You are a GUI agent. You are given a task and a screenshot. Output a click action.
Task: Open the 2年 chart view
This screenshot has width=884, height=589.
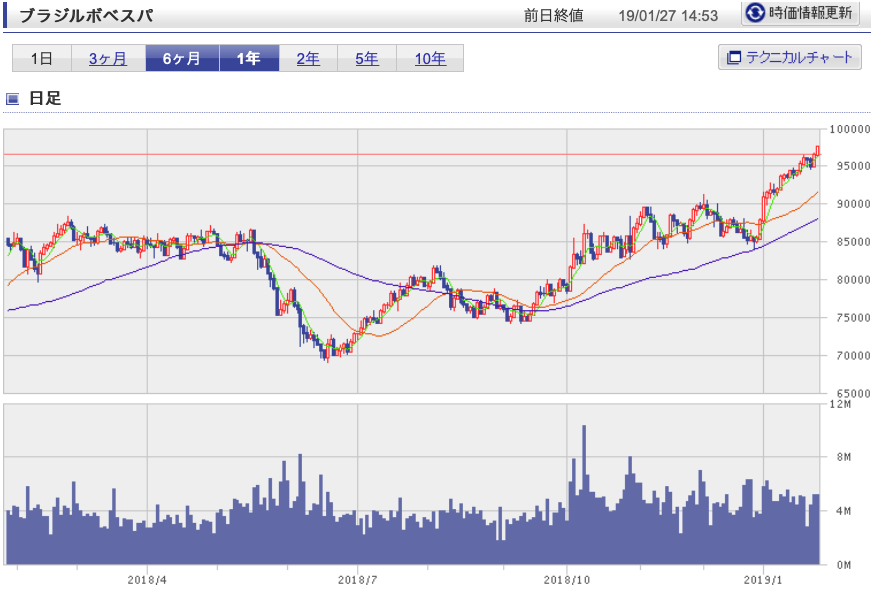[308, 59]
